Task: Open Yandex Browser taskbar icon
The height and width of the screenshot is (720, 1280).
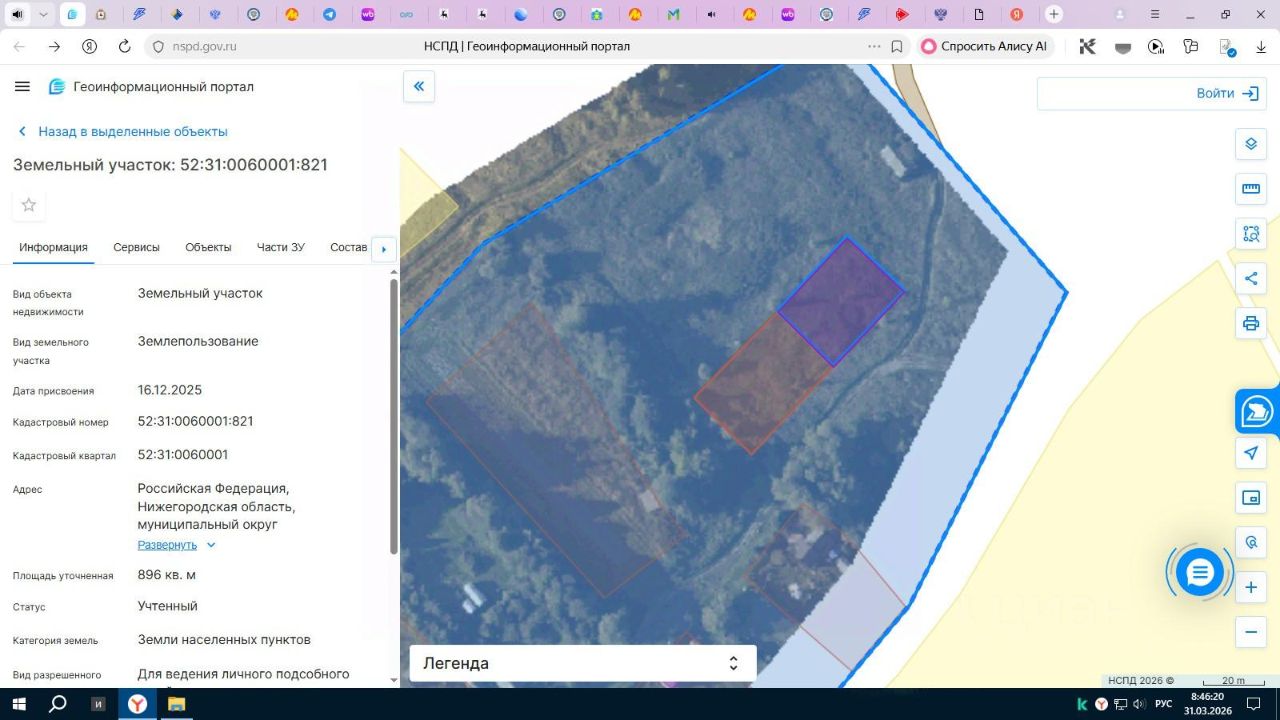Action: pyautogui.click(x=137, y=704)
